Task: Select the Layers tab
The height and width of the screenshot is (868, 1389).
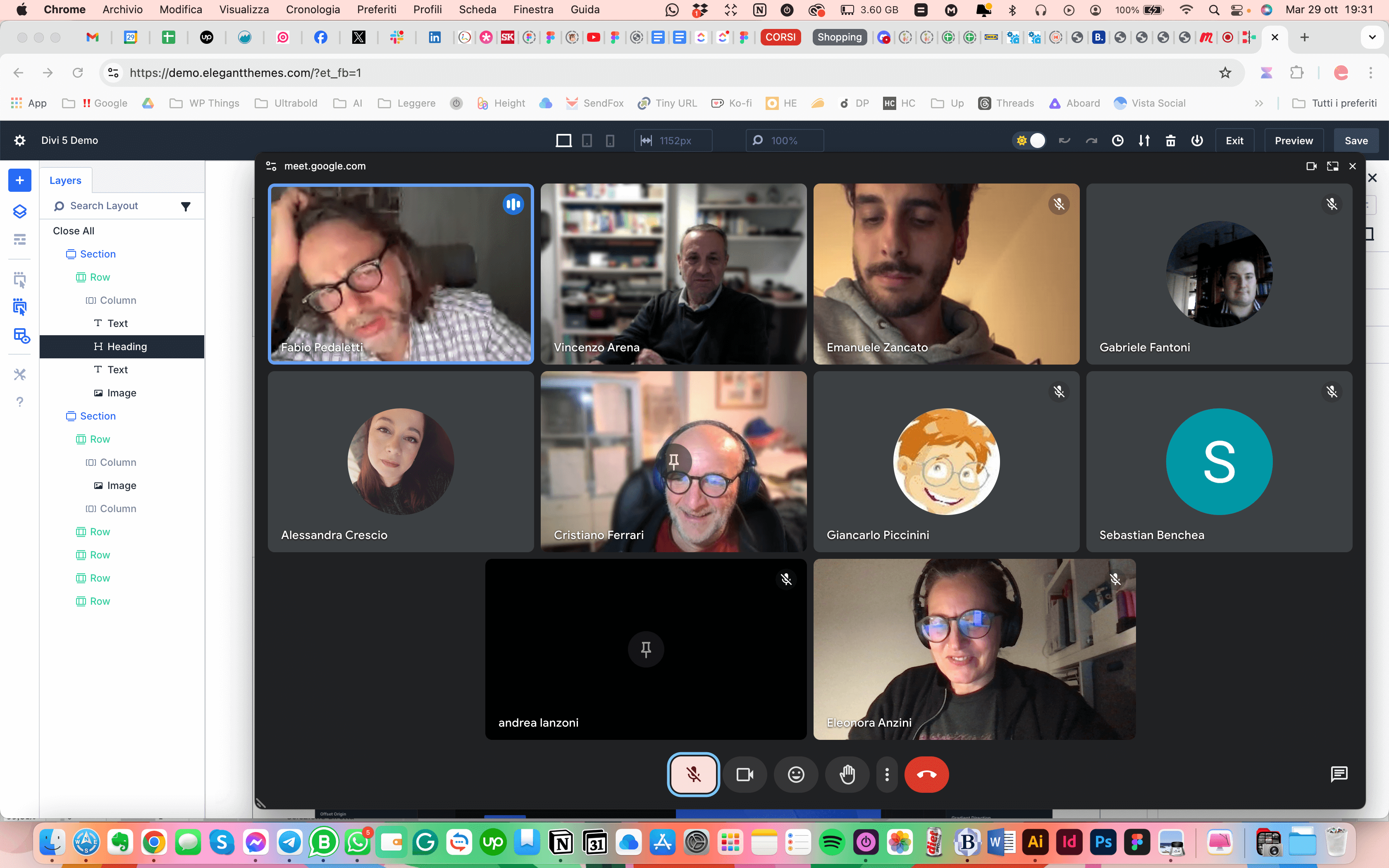Action: click(x=65, y=180)
